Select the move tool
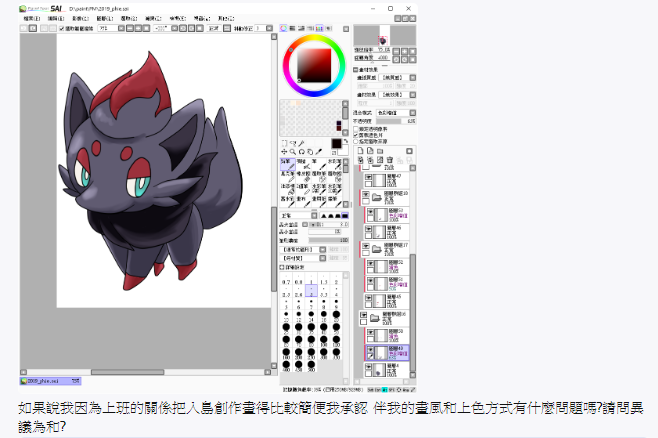658x438 pixels. (284, 152)
